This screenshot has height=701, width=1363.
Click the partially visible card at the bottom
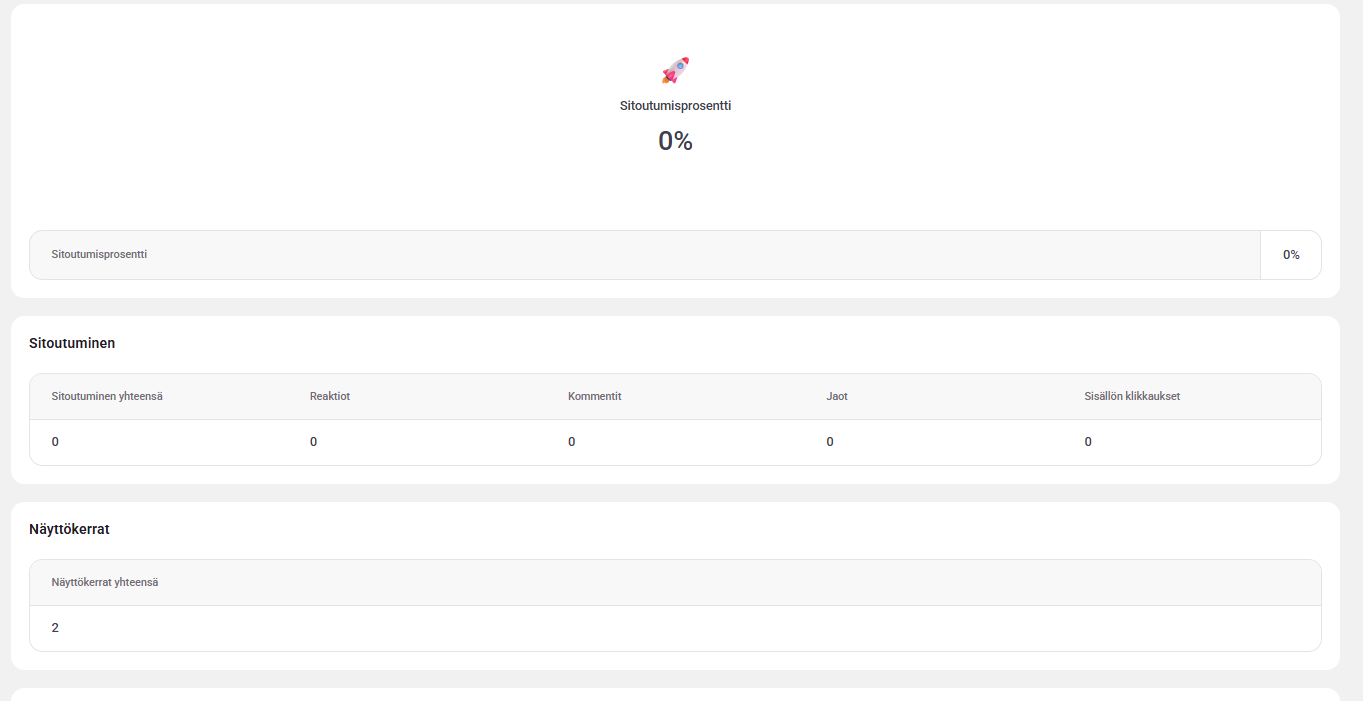point(675,694)
